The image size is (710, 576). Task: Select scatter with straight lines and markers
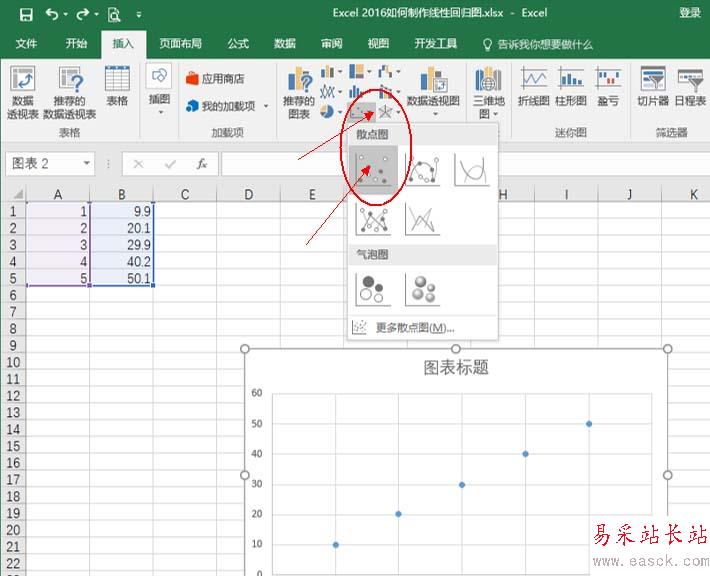pos(373,219)
